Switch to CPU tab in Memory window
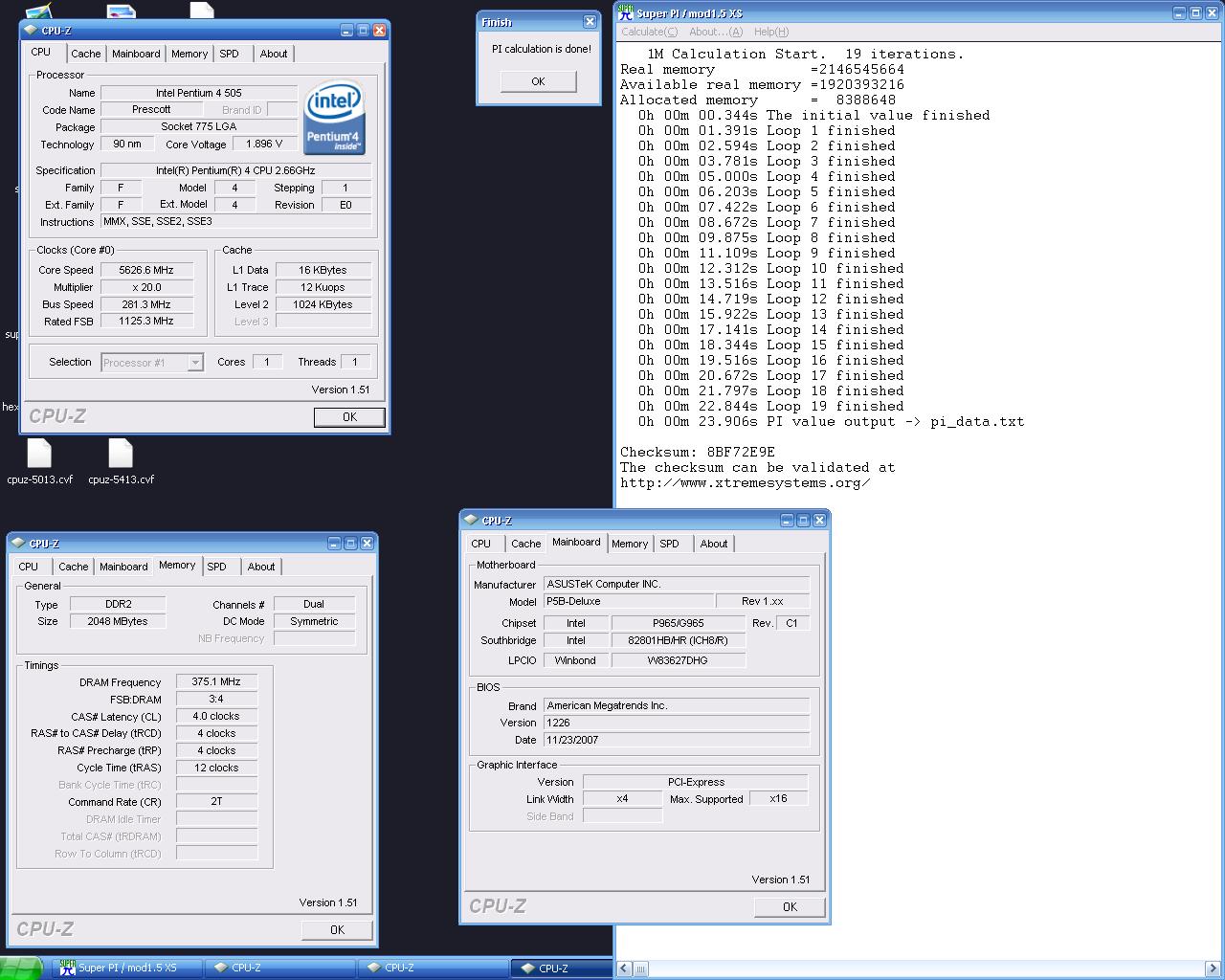Viewport: 1225px width, 980px height. [29, 567]
